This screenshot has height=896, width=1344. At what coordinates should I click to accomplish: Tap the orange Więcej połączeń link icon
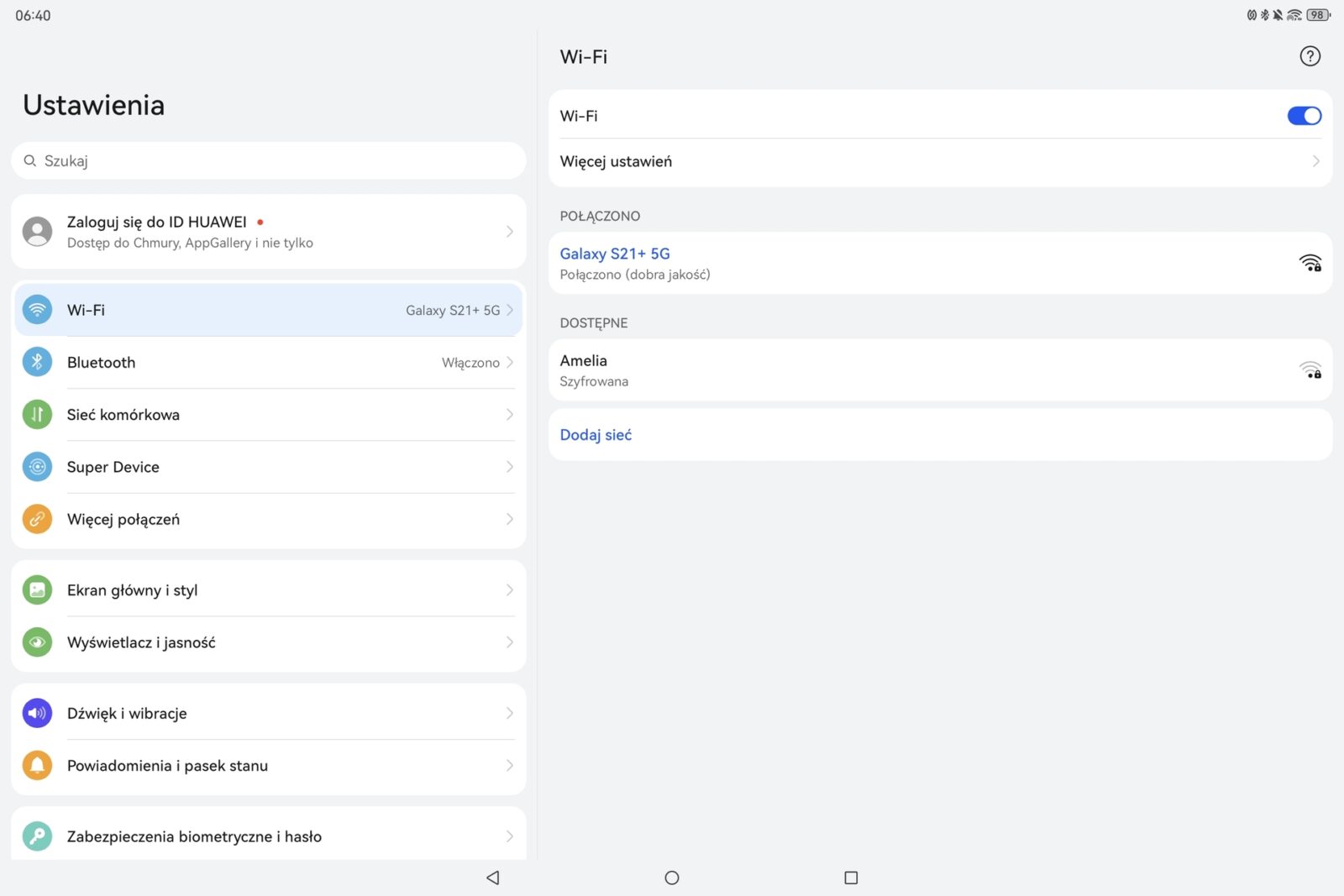tap(37, 519)
